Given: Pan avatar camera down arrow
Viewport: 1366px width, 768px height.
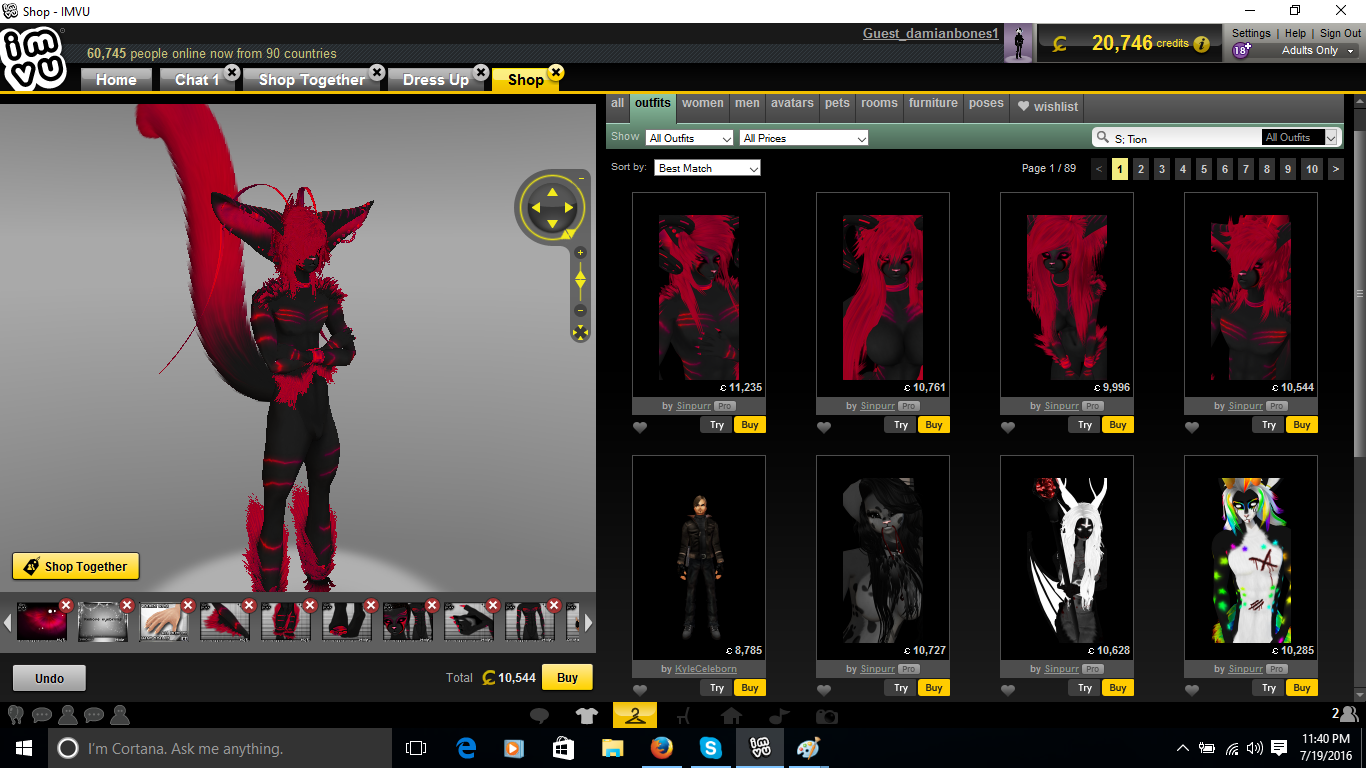Looking at the screenshot, I should click(552, 225).
